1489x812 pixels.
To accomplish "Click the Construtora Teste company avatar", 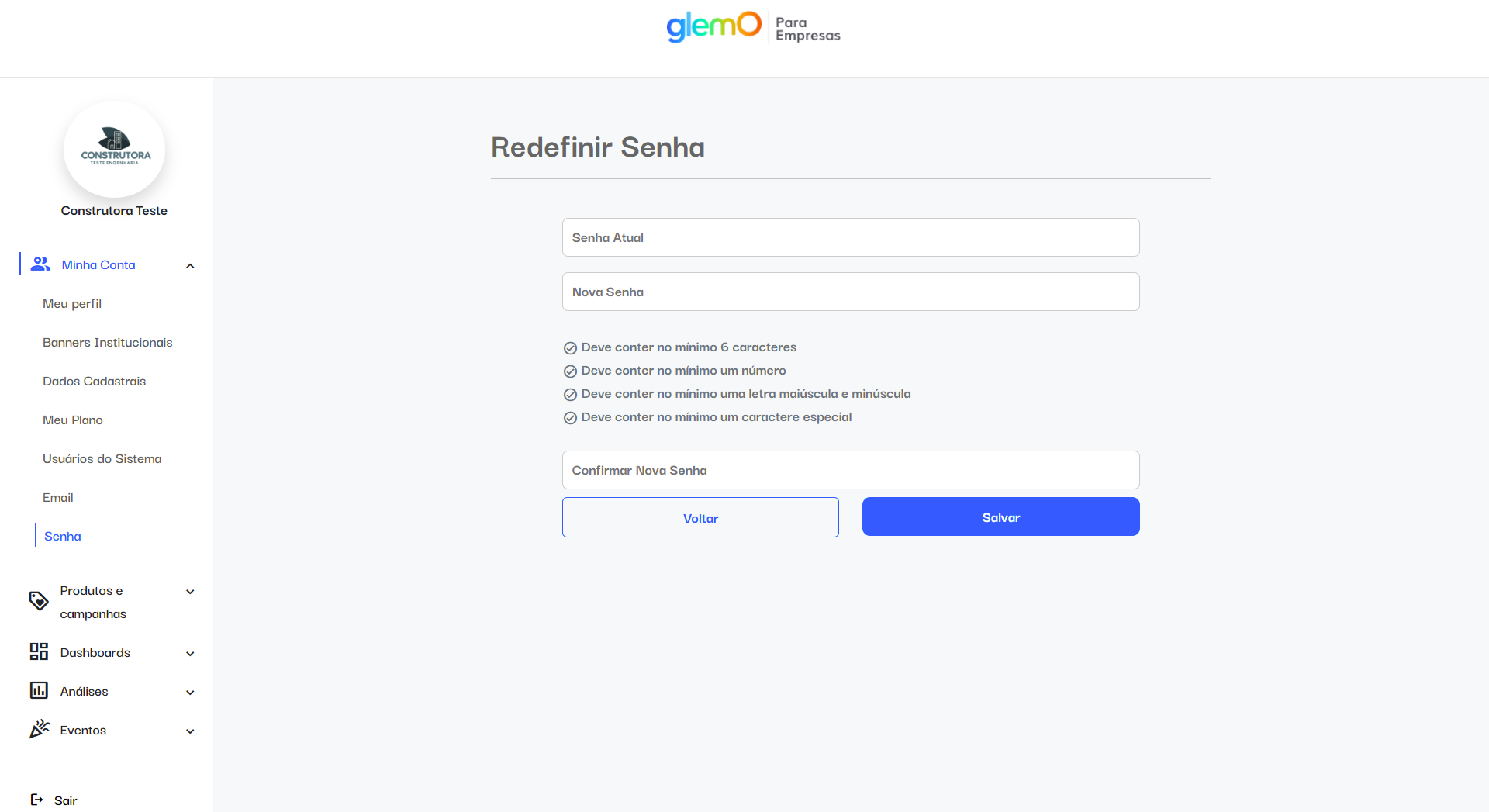I will coord(115,149).
